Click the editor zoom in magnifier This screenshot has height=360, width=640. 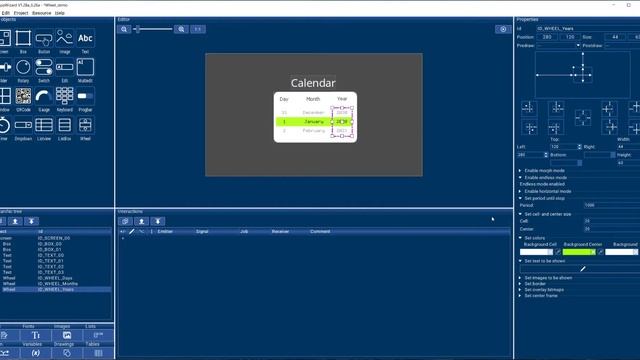[181, 29]
